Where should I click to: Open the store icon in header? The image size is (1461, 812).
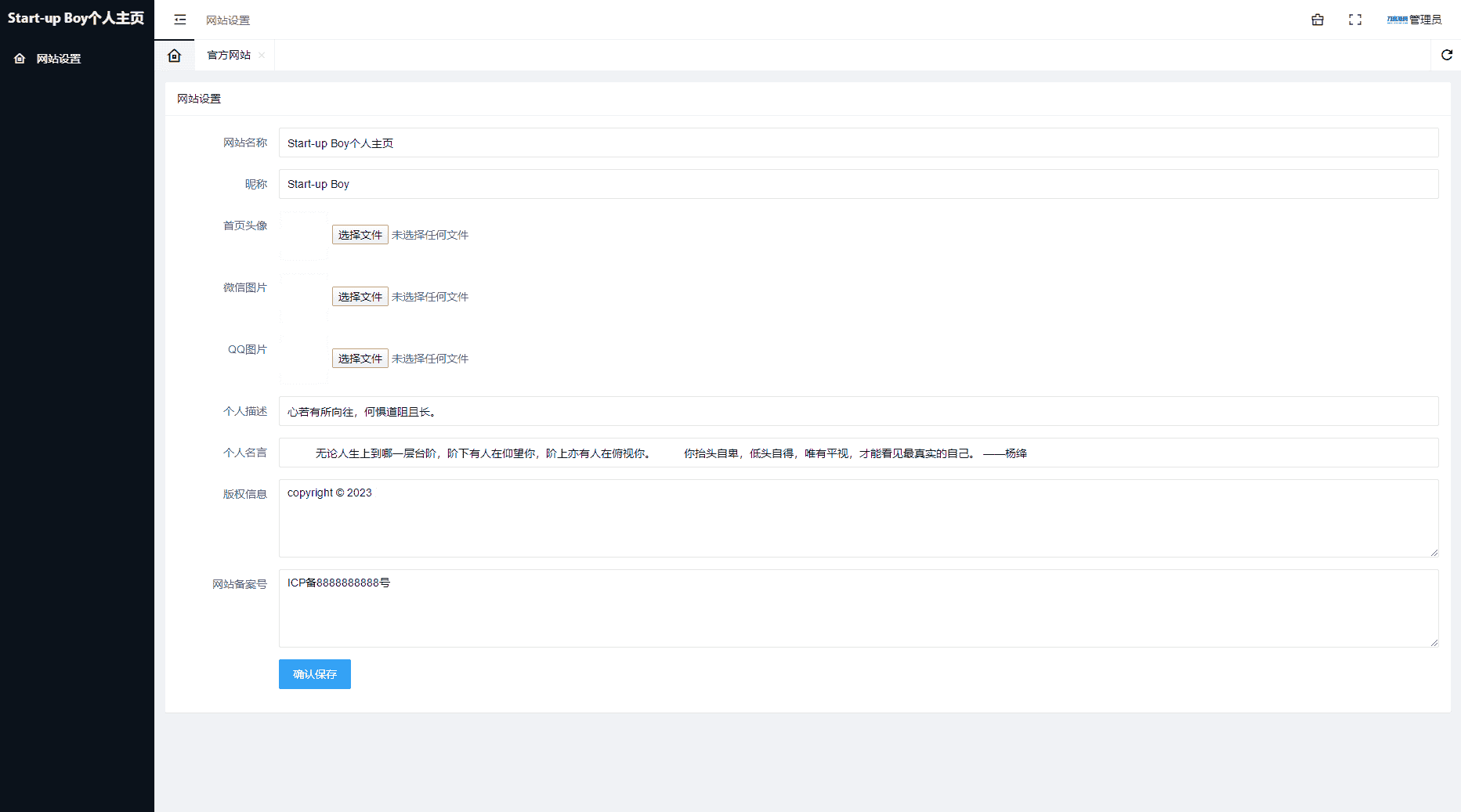tap(1317, 20)
